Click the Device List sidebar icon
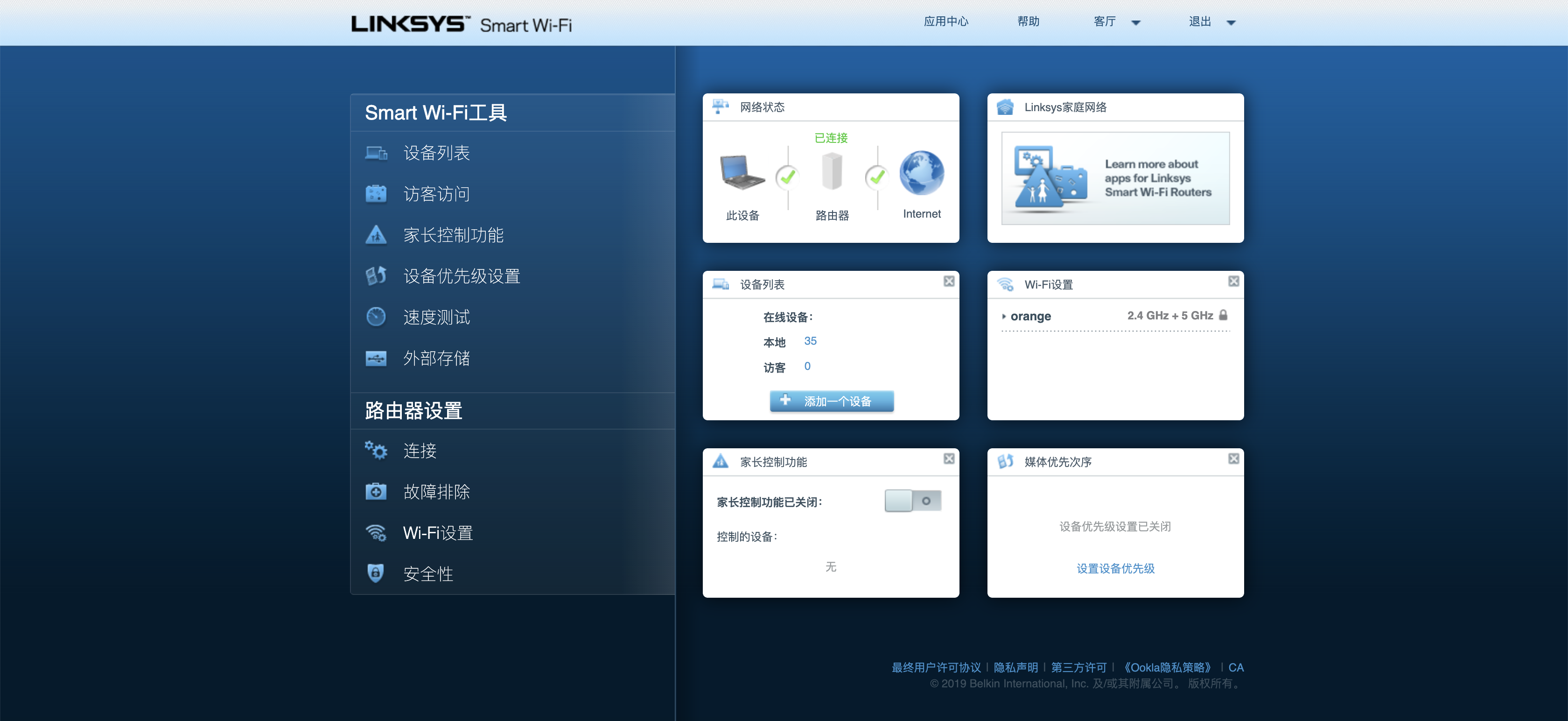The height and width of the screenshot is (721, 1568). tap(376, 153)
